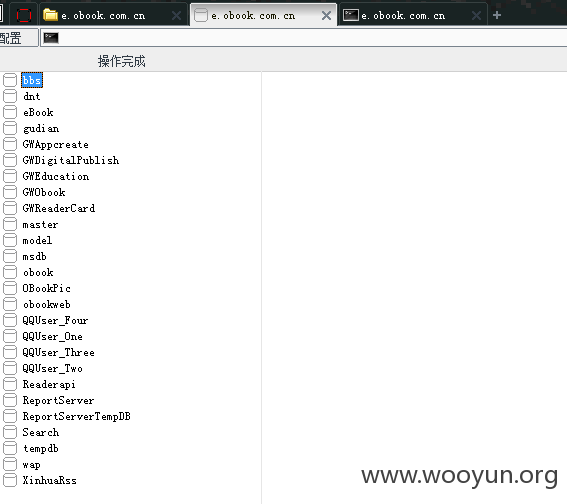Close the terminal e.obook.com.cn tab

click(476, 16)
